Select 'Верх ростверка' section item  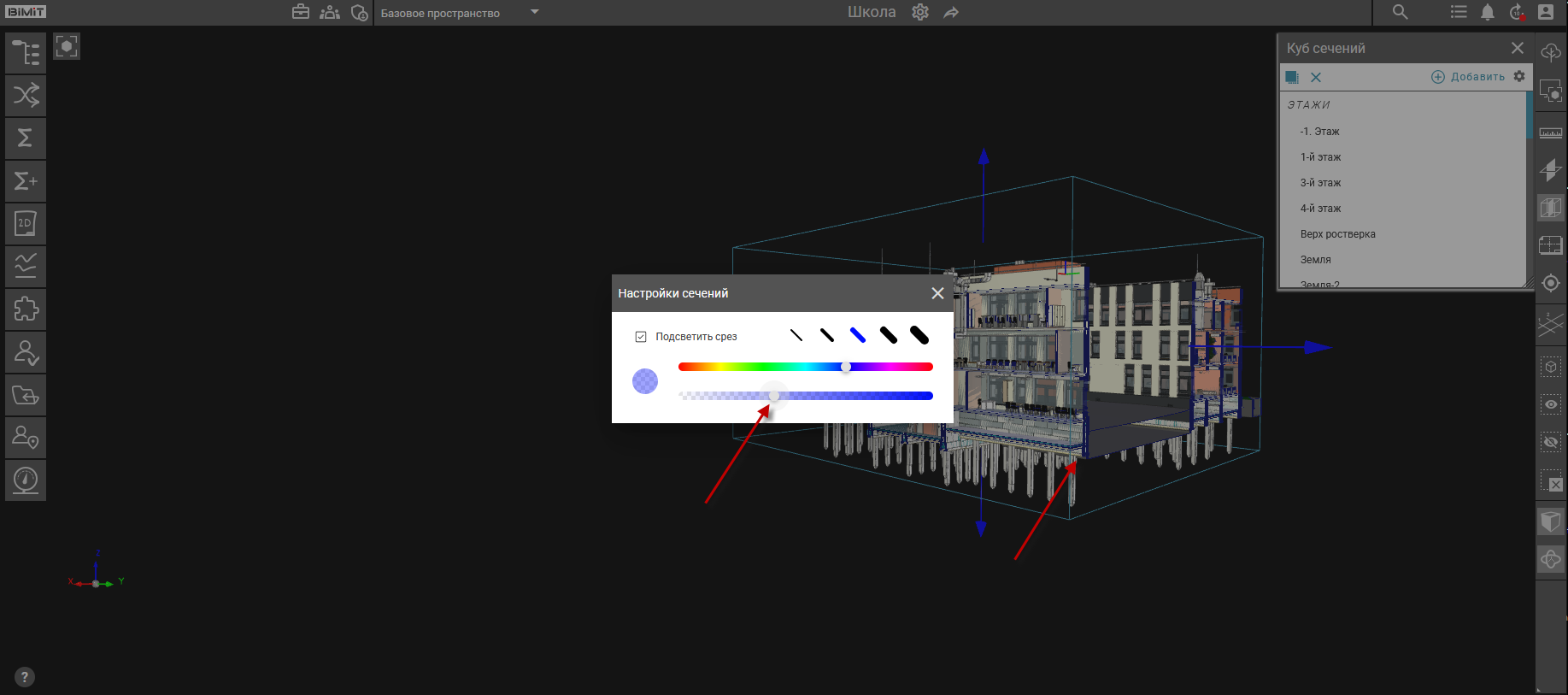click(1337, 234)
